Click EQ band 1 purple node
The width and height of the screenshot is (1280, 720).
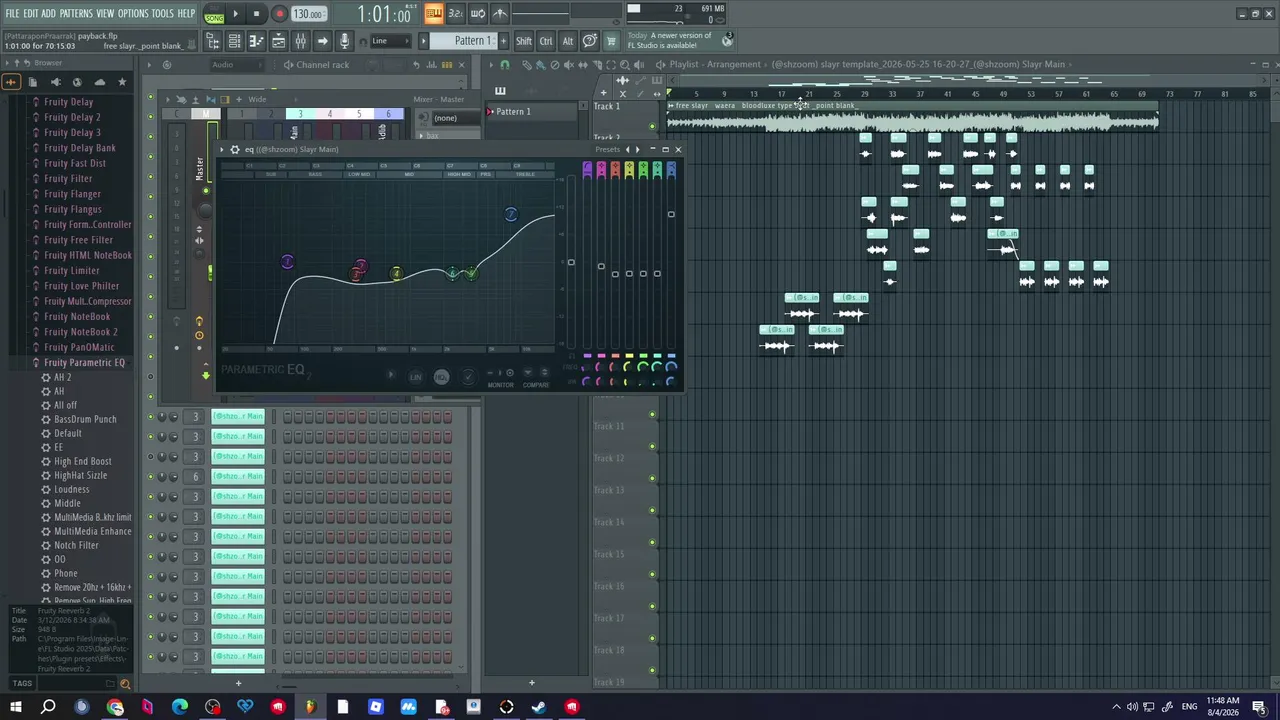(287, 262)
